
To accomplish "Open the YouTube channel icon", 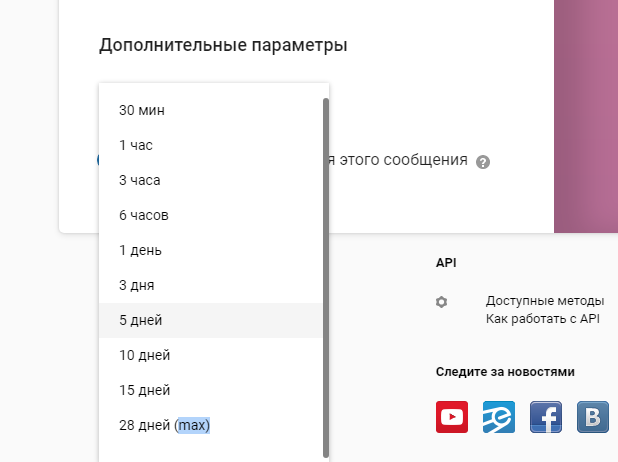I will 452,416.
